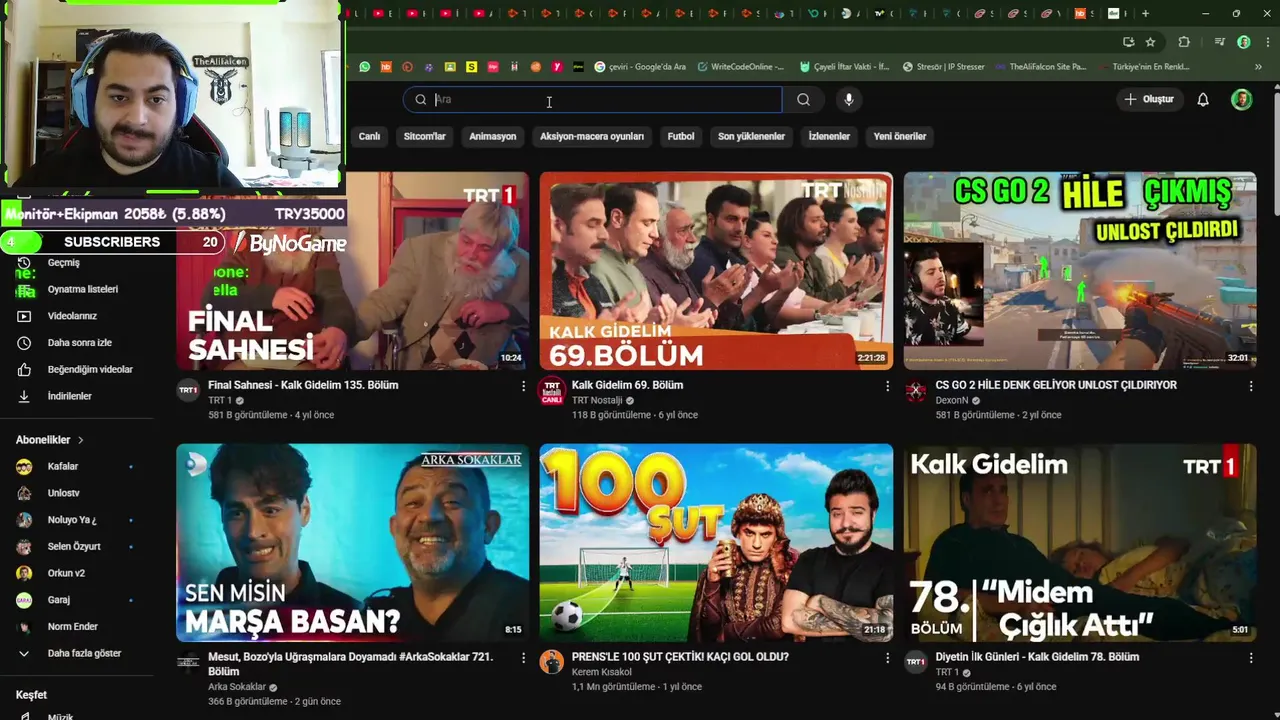The image size is (1280, 720).
Task: Open DexonN channel name link
Action: [x=952, y=401]
